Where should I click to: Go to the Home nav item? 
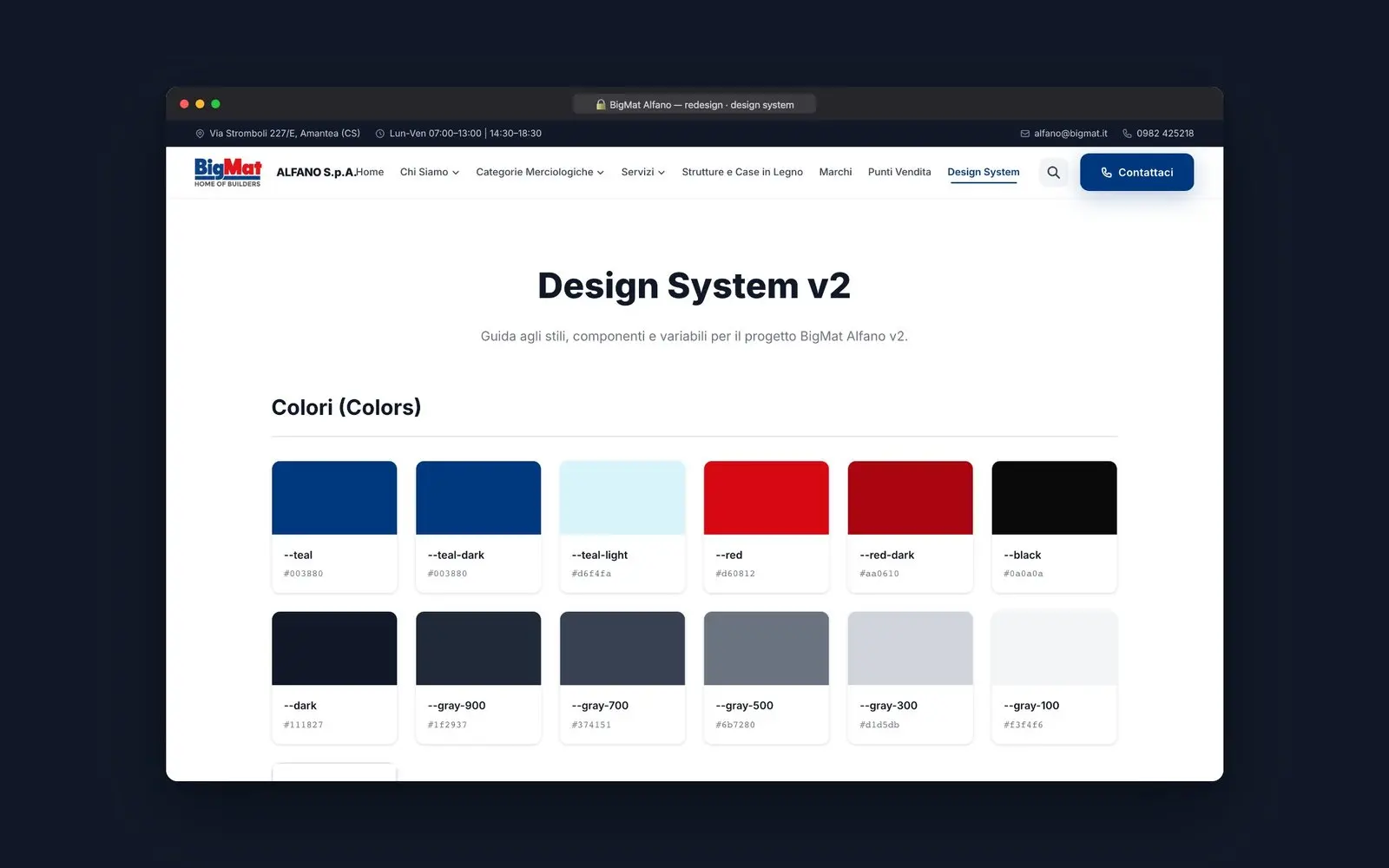tap(370, 172)
